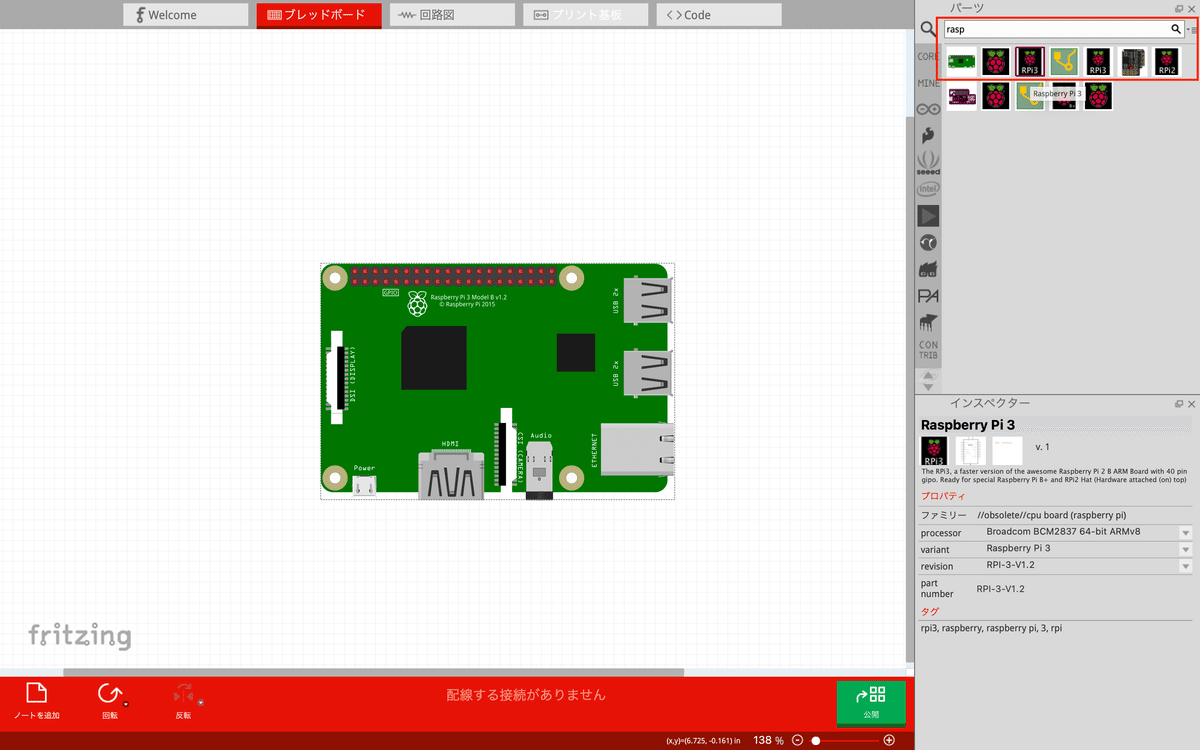This screenshot has height=750, width=1200.
Task: Select the dark circuit board part thumbnail
Action: pyautogui.click(x=1132, y=62)
